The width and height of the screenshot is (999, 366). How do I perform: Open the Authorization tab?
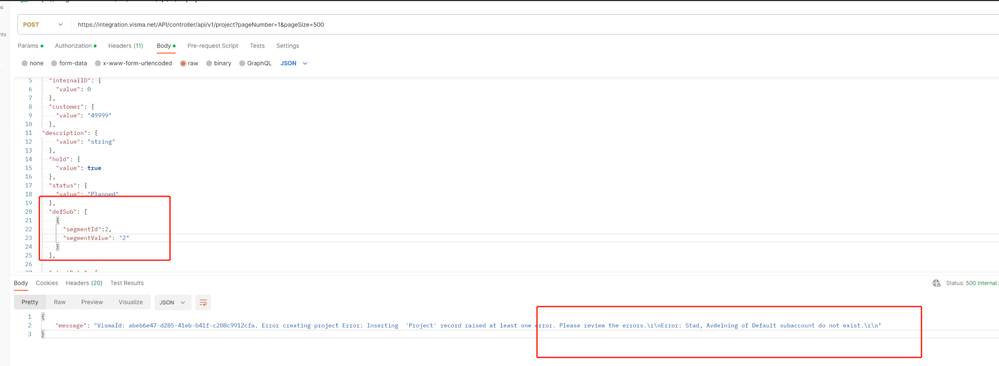tap(75, 46)
